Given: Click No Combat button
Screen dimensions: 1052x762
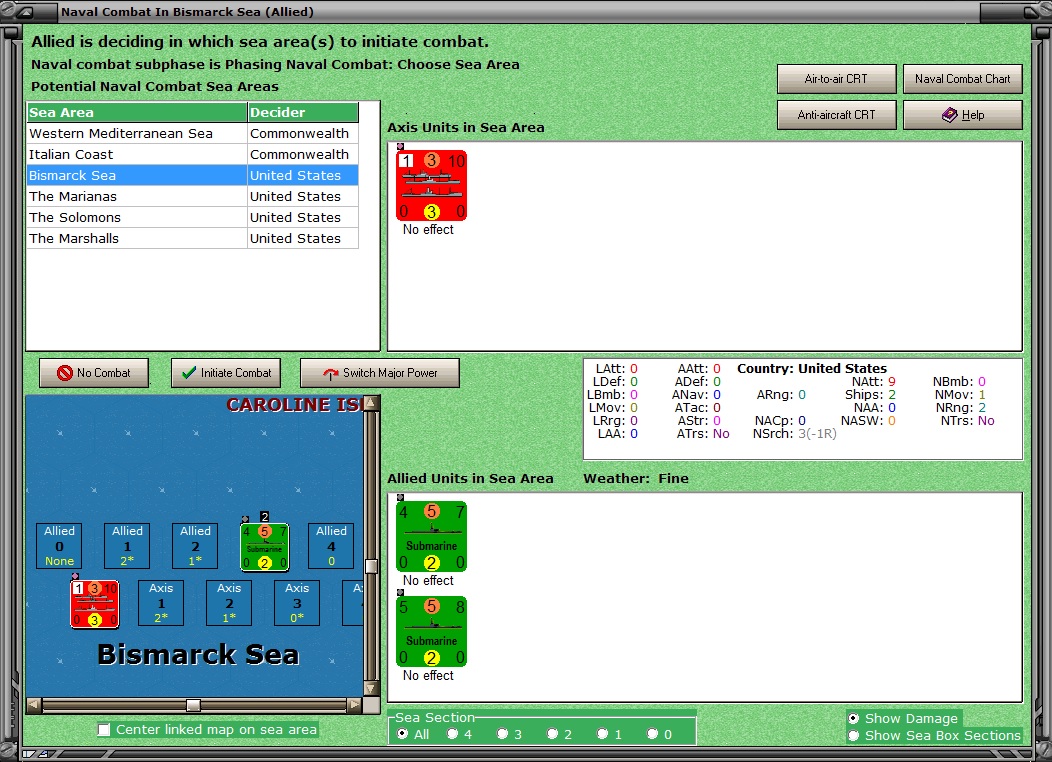Looking at the screenshot, I should pos(94,373).
